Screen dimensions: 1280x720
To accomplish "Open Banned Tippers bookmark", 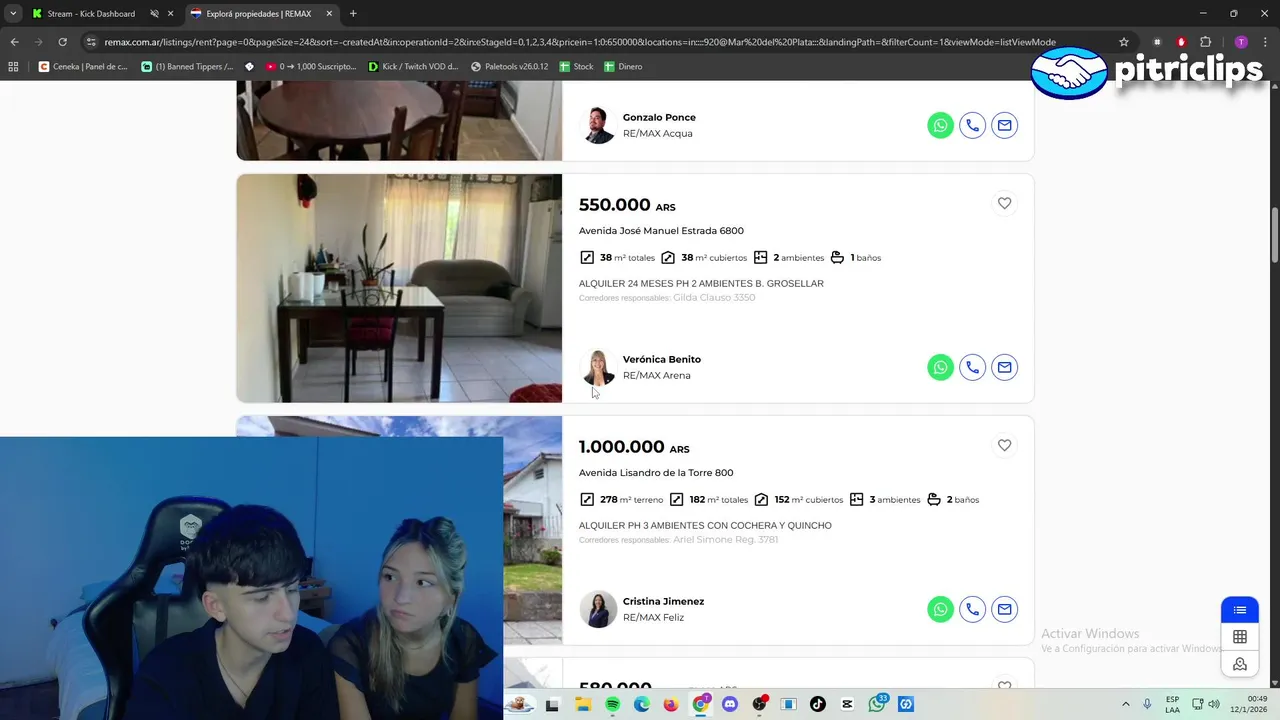I will tap(188, 66).
